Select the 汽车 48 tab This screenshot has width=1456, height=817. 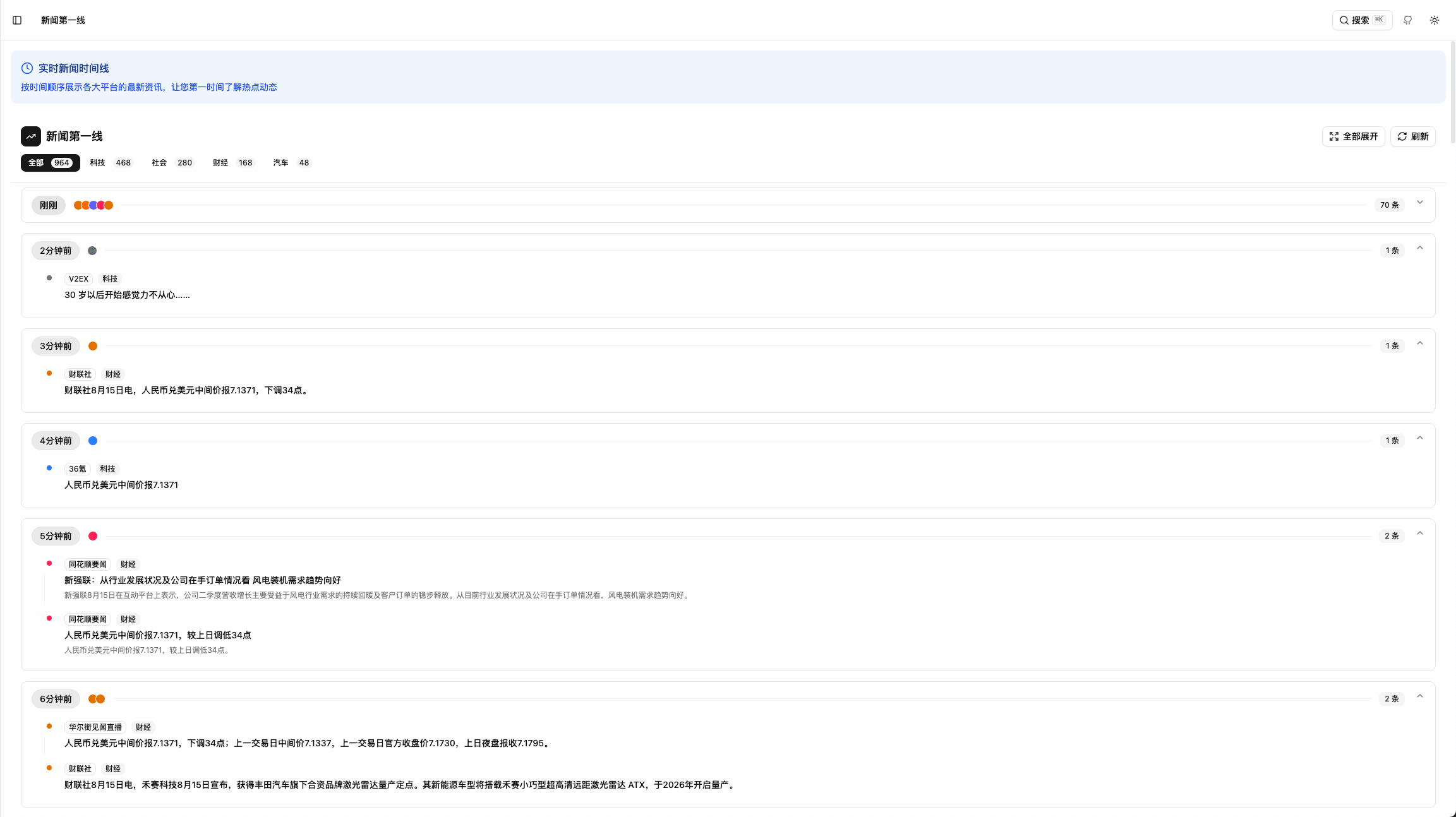pos(291,163)
